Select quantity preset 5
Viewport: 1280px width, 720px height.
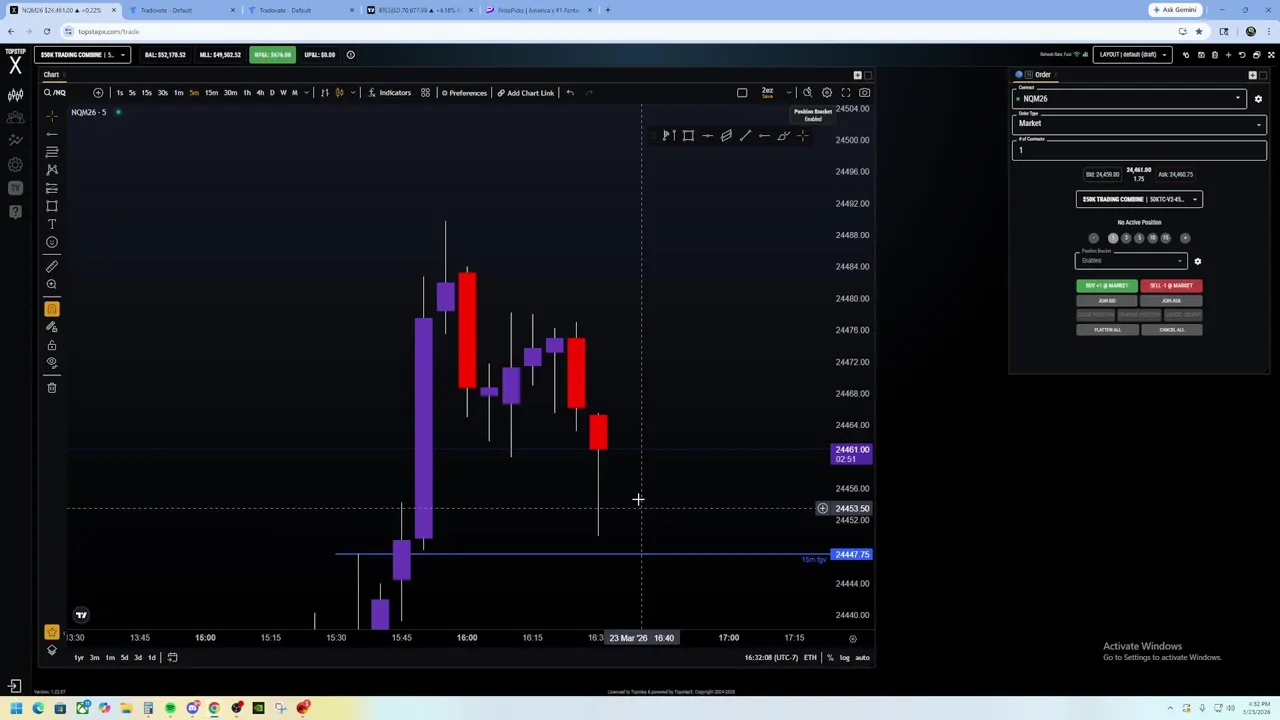1139,238
